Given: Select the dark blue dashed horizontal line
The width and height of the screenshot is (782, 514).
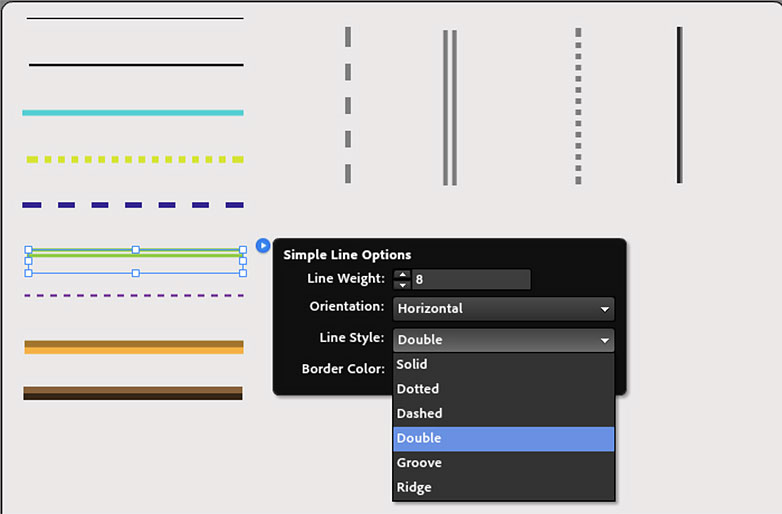Looking at the screenshot, I should (133, 205).
